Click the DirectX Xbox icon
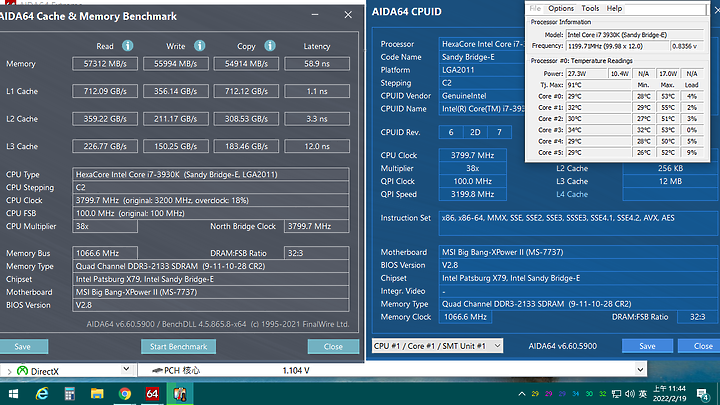720x405 pixels. point(22,371)
